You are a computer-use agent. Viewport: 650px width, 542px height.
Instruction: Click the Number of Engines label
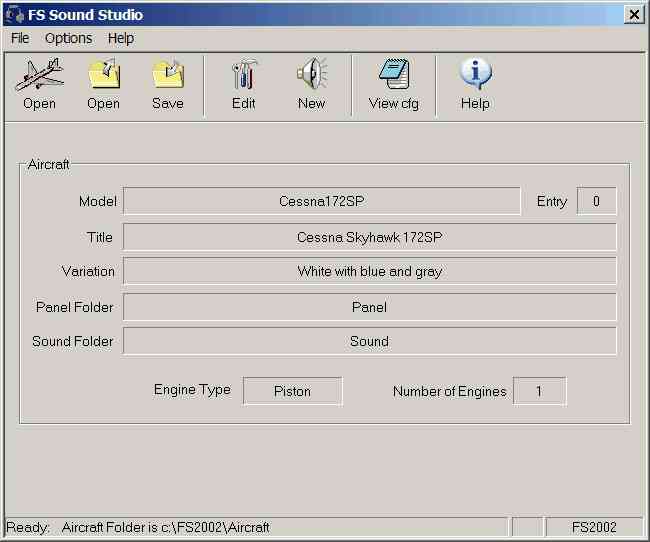click(x=450, y=391)
